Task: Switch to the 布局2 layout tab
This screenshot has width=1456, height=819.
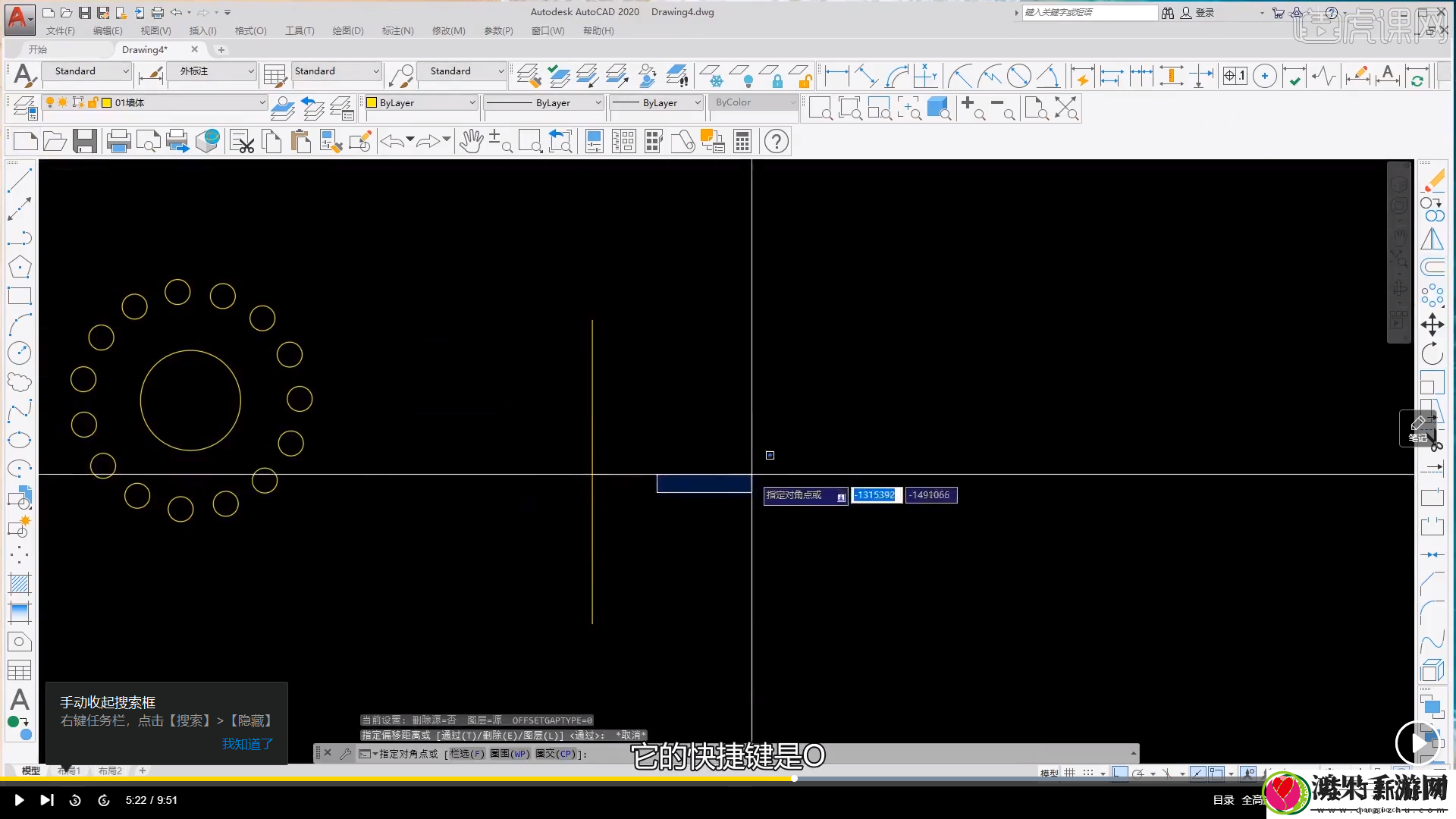Action: 110,770
